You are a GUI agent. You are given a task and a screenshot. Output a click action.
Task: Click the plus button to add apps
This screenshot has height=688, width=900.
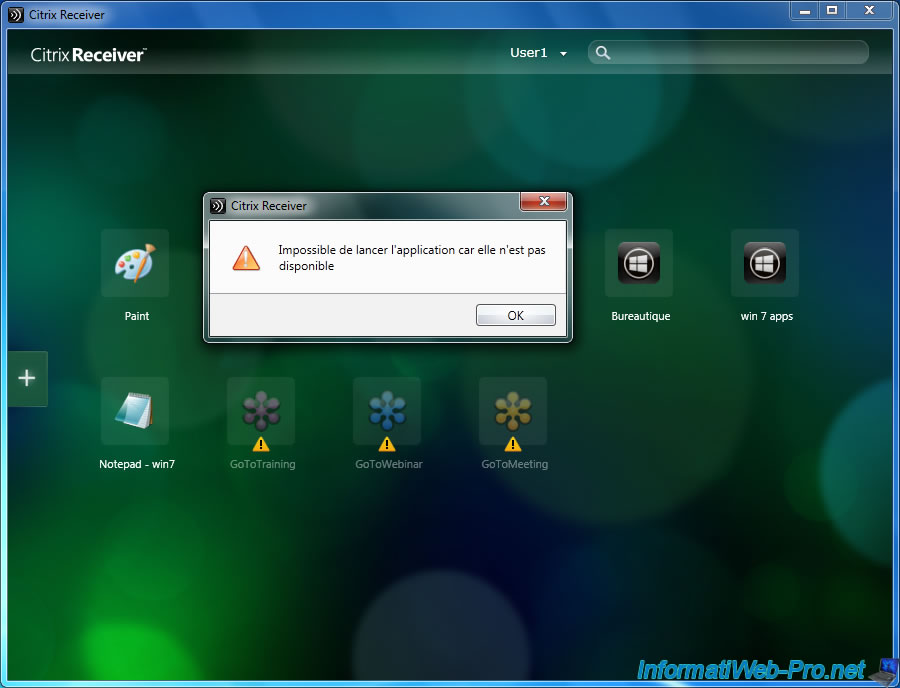27,378
